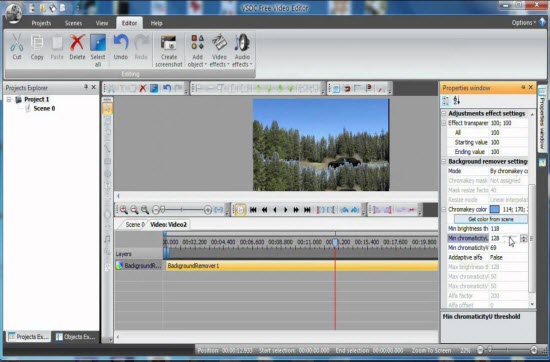Click the red Delete X icon

click(x=77, y=43)
